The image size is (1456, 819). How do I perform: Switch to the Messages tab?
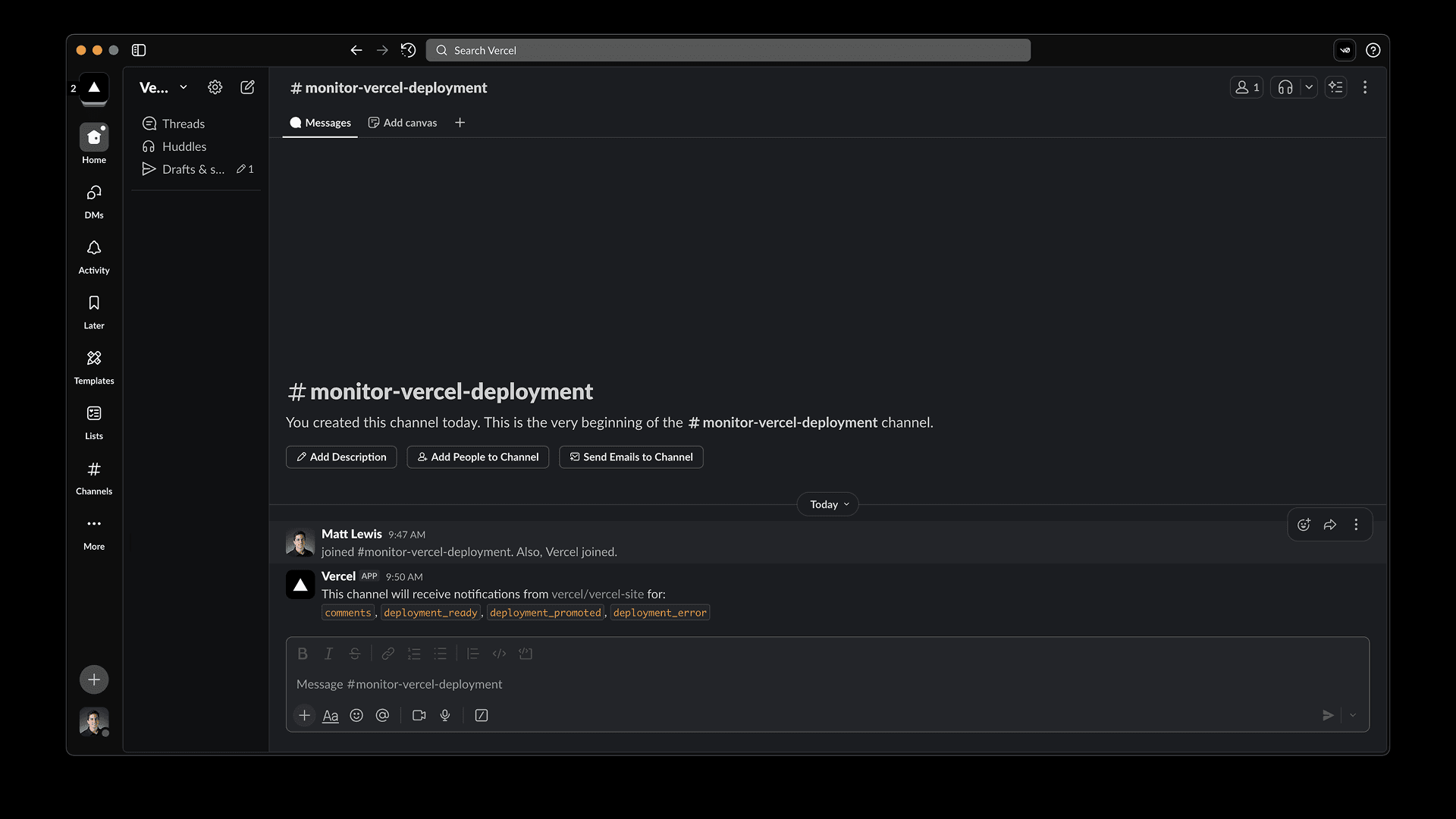[320, 123]
